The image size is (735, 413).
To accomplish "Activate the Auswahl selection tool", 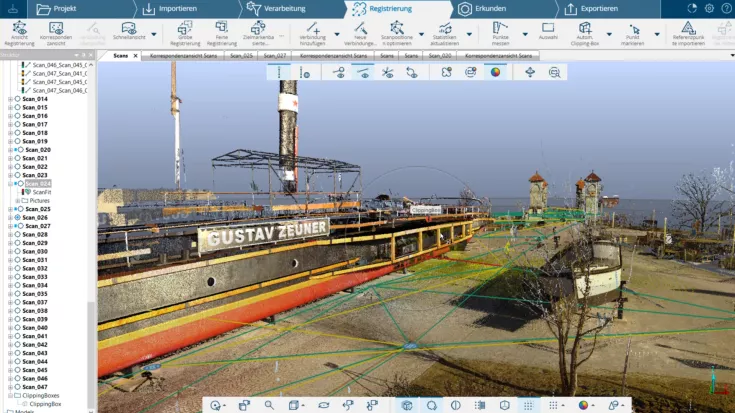I will (x=548, y=31).
